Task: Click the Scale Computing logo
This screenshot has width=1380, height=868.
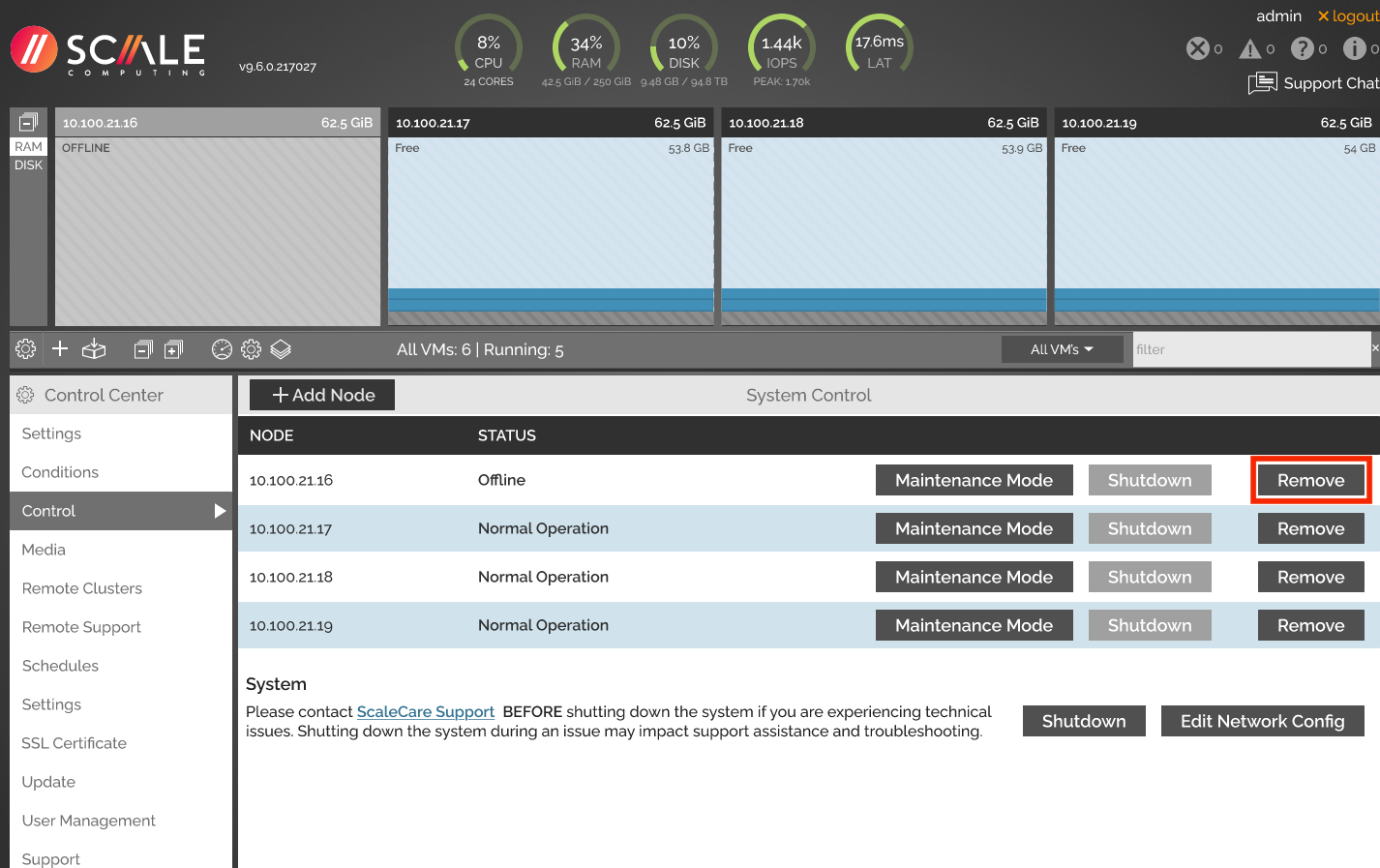Action: click(108, 50)
